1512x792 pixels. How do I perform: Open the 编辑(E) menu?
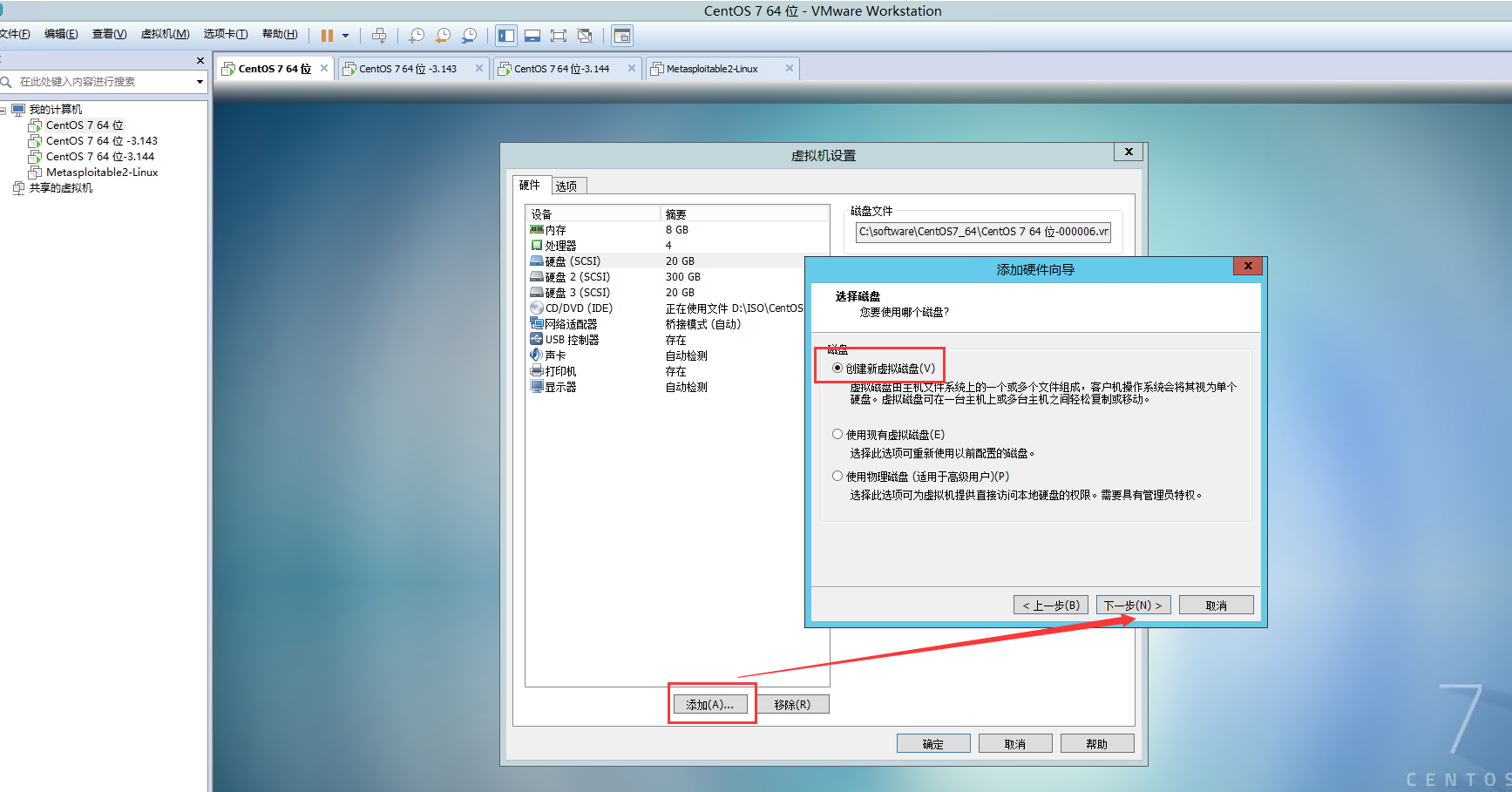point(61,34)
